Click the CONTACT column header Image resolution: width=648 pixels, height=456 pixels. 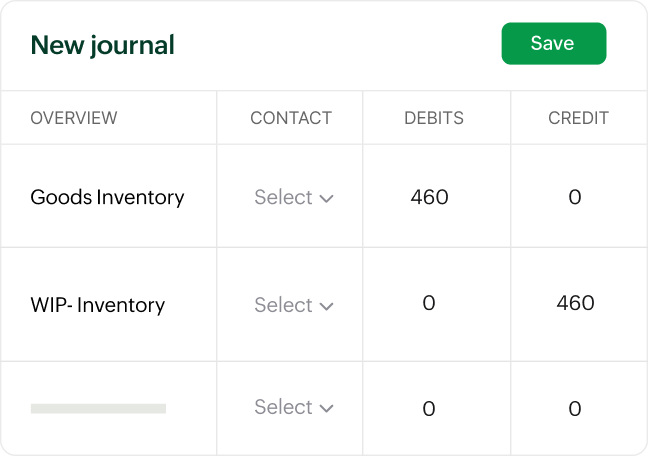coord(290,118)
